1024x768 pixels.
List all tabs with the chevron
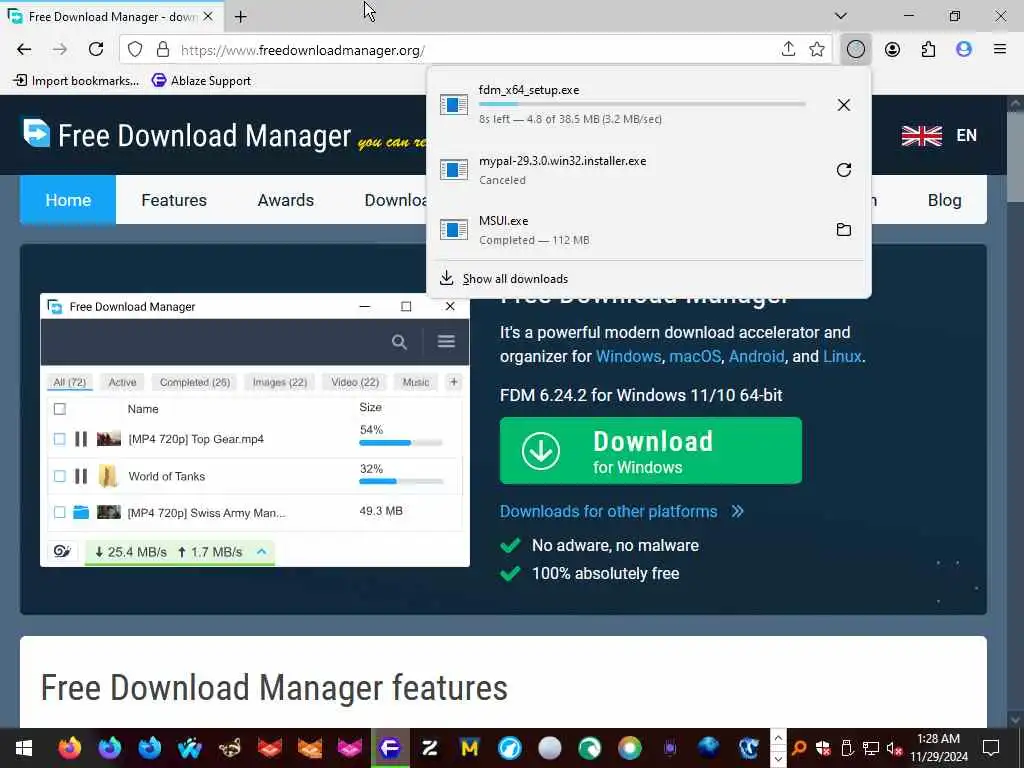[x=840, y=16]
